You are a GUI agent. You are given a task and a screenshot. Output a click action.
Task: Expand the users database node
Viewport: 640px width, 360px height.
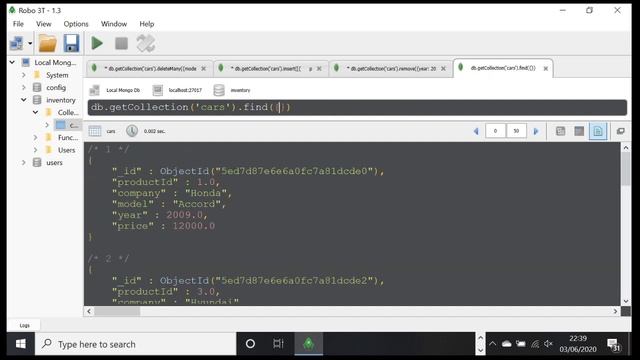[24, 162]
